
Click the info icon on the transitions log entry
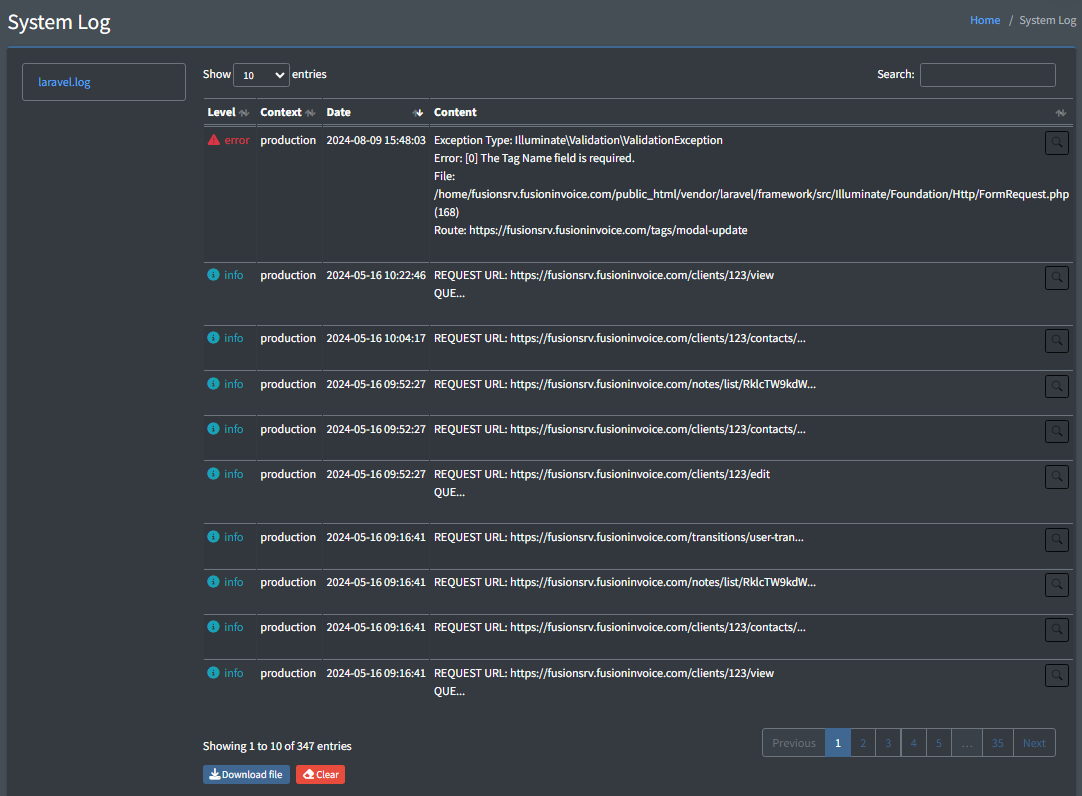click(x=214, y=536)
